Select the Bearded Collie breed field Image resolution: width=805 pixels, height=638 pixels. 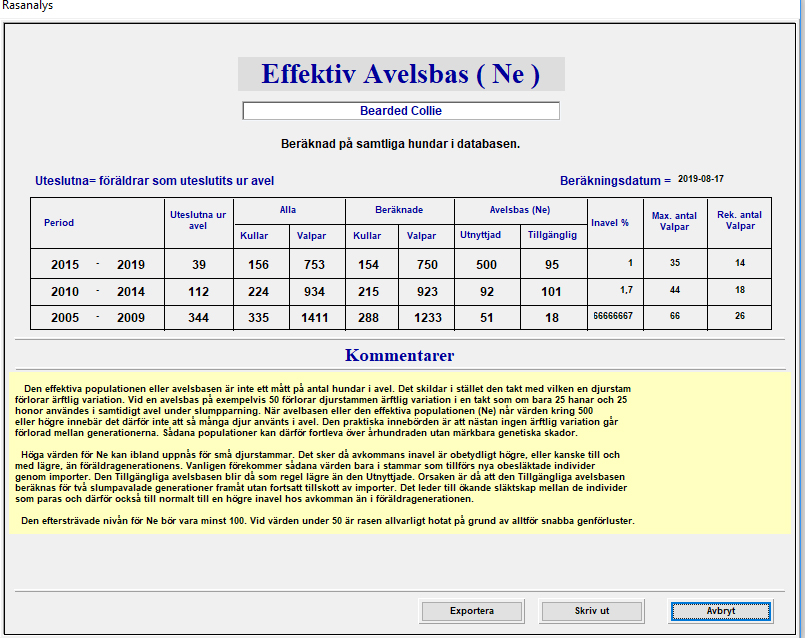(x=401, y=111)
